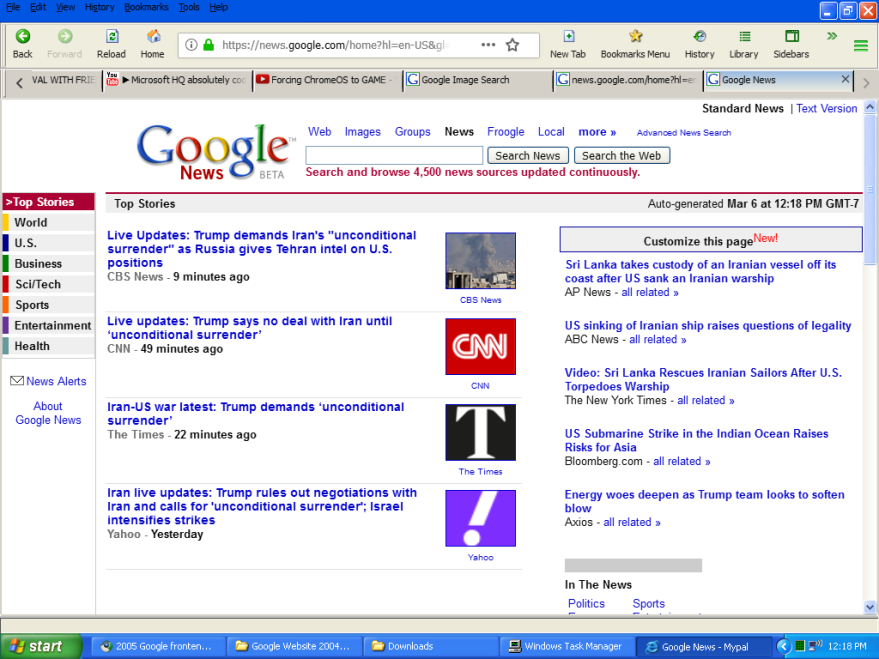The width and height of the screenshot is (879, 659).
Task: Open the Home page icon
Action: click(x=153, y=37)
